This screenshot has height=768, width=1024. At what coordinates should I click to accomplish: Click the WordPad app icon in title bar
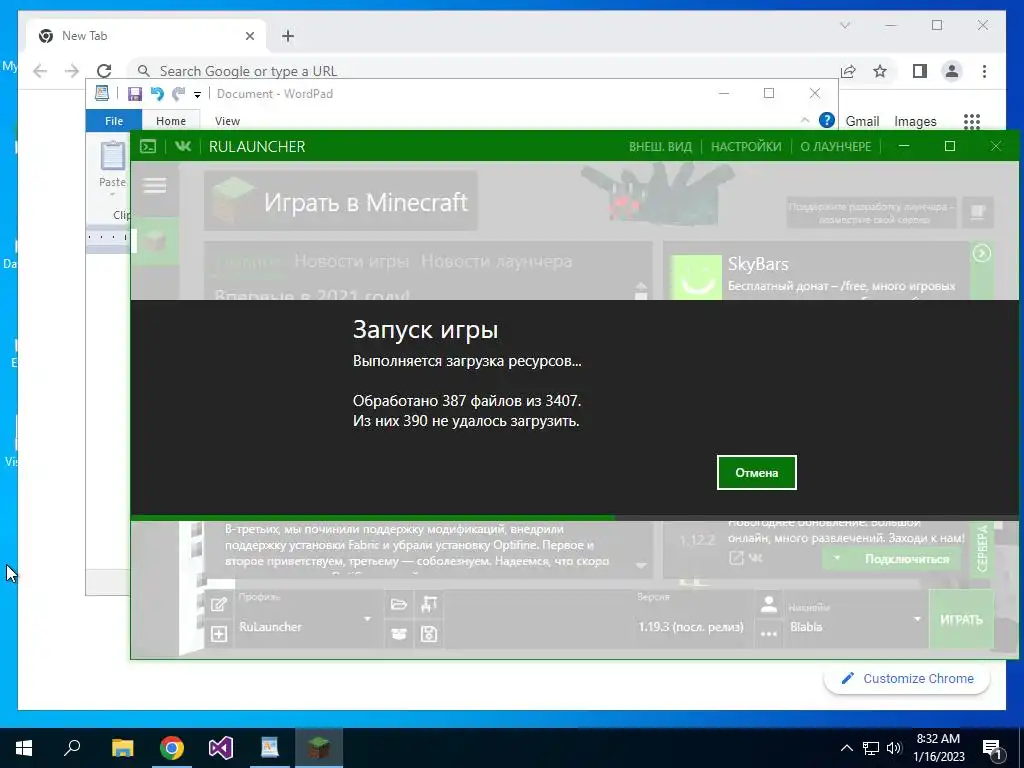(102, 93)
